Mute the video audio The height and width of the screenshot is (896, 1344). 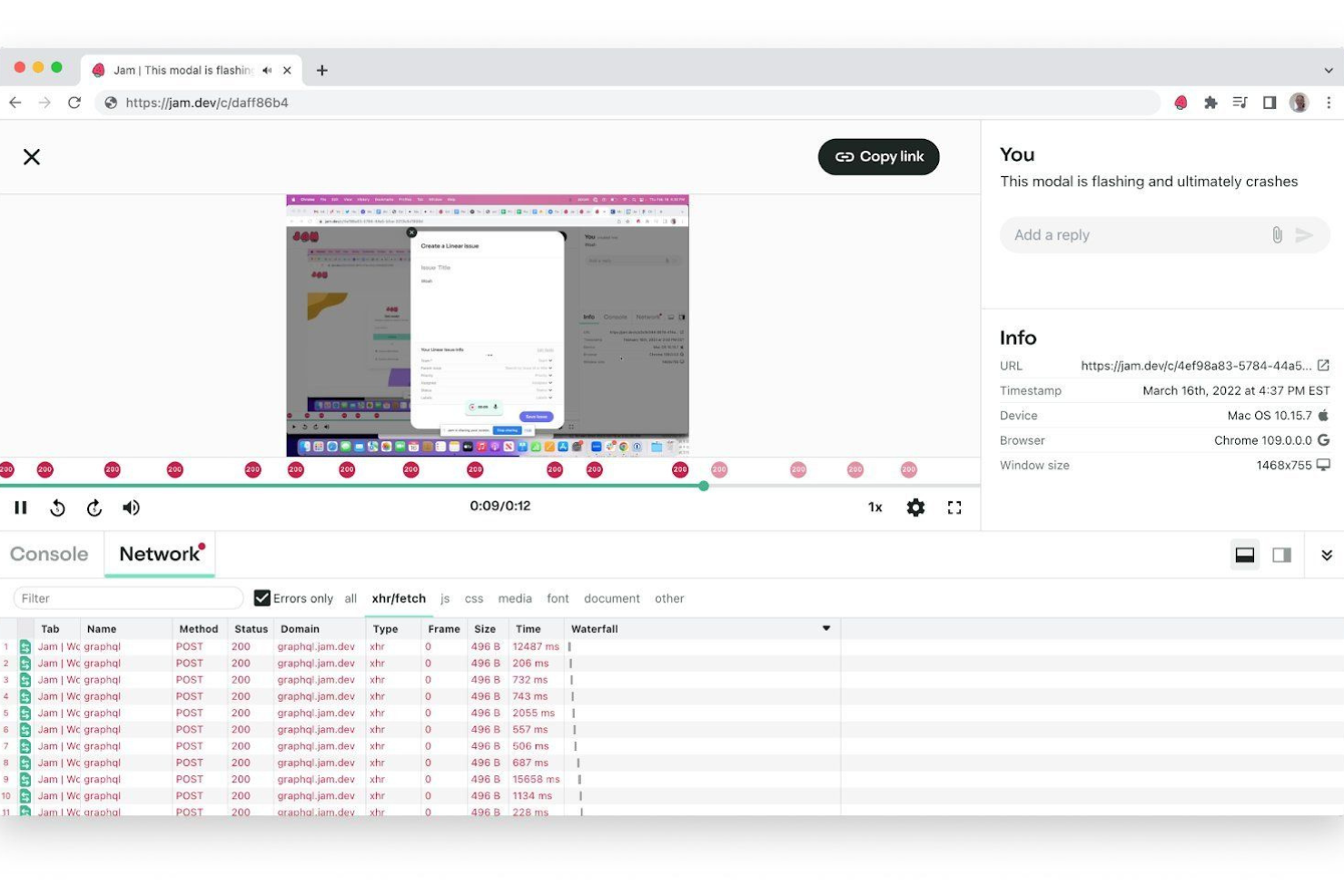131,507
